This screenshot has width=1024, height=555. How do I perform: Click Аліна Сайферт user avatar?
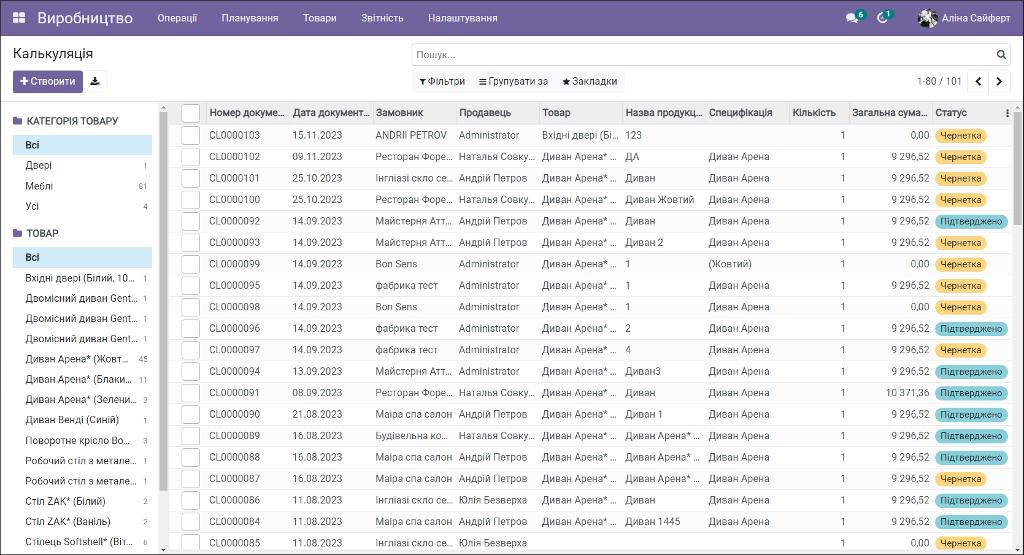click(x=927, y=18)
